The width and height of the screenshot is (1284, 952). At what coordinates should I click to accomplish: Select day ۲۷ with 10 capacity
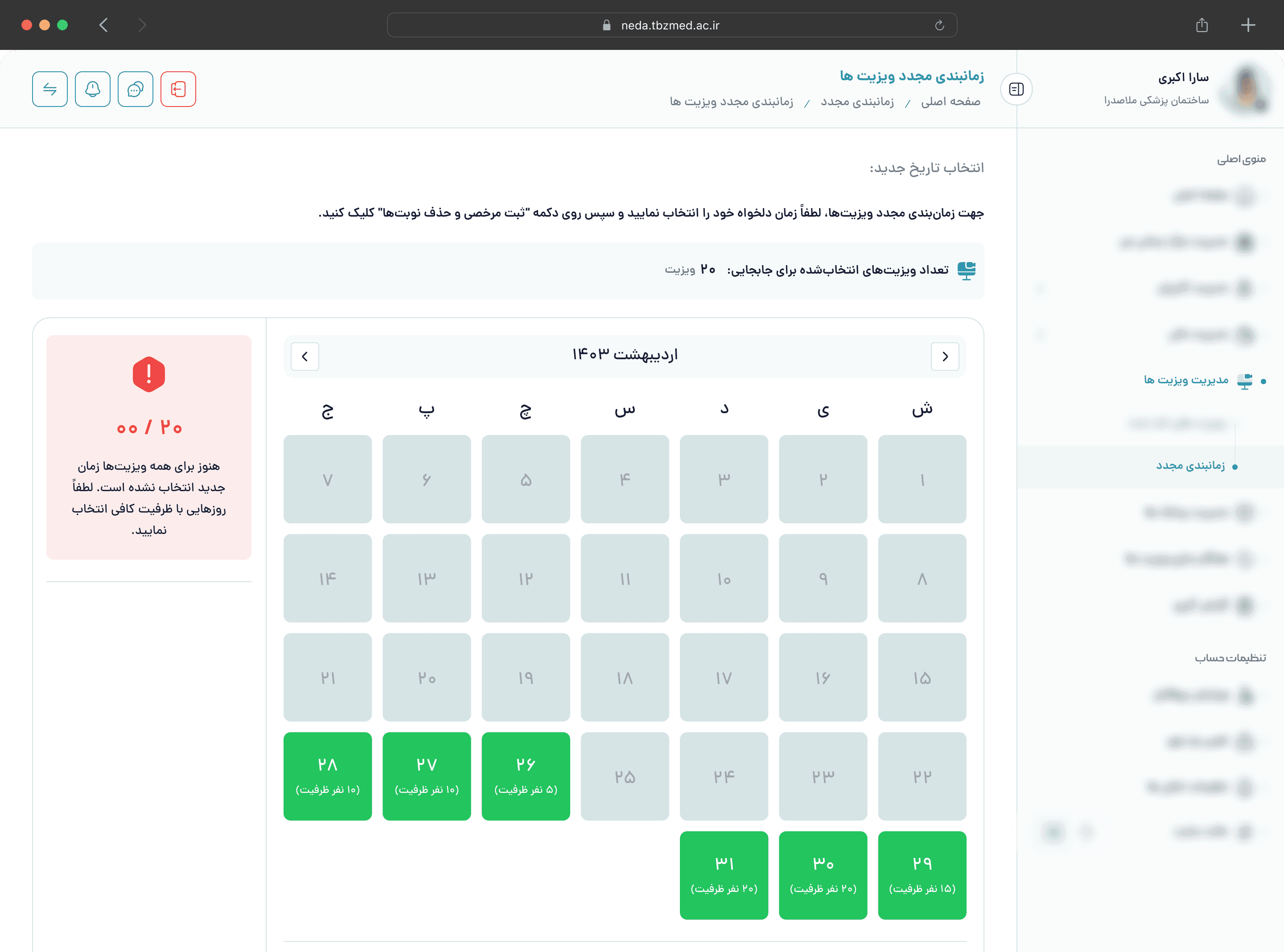[x=427, y=776]
